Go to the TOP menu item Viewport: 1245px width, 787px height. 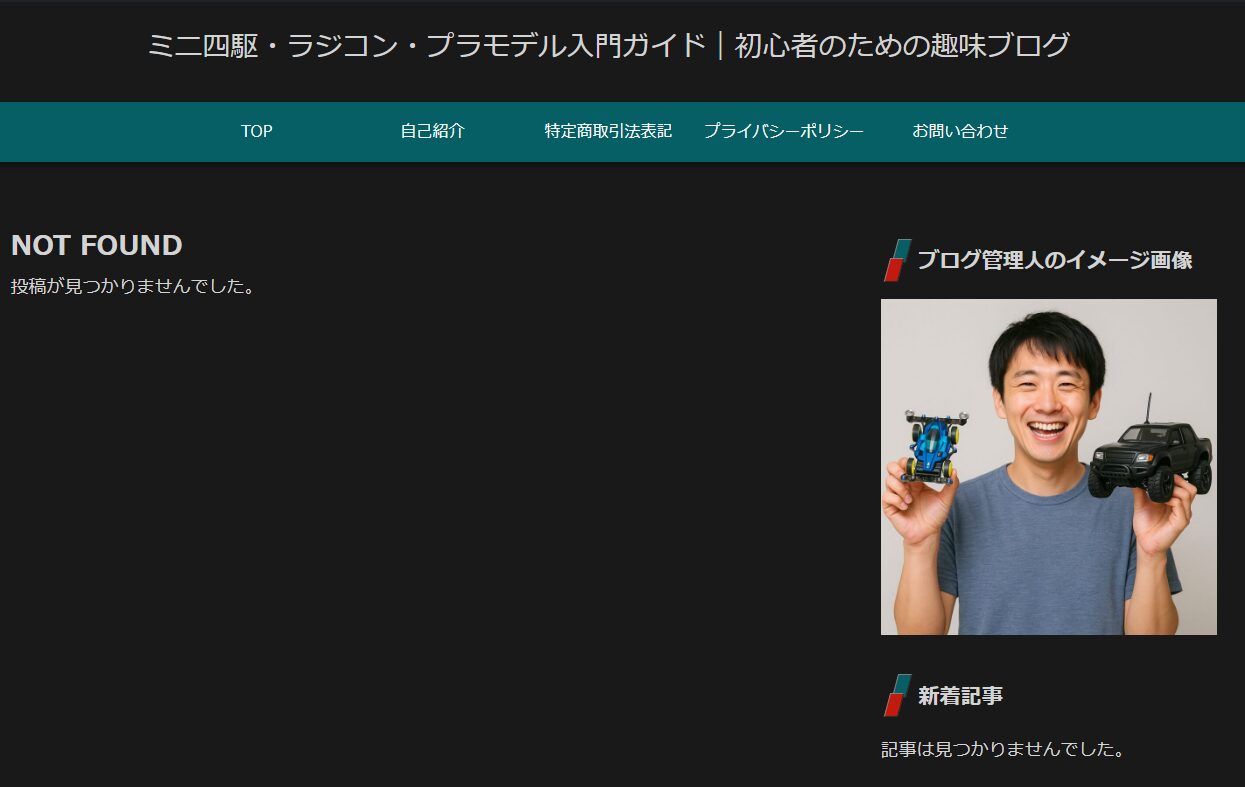coord(257,131)
